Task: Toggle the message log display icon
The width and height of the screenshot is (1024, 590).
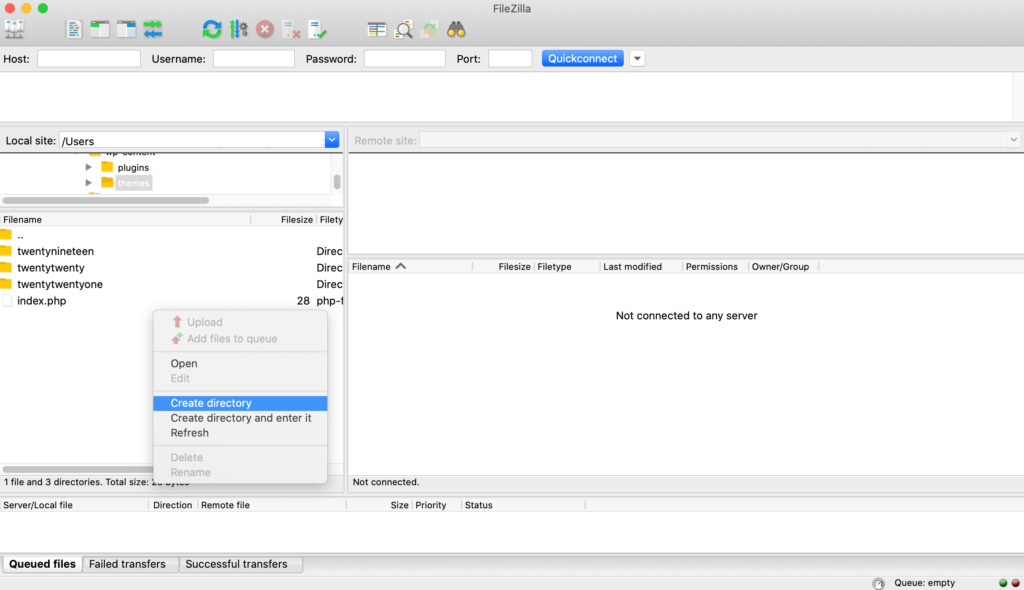Action: tap(74, 29)
